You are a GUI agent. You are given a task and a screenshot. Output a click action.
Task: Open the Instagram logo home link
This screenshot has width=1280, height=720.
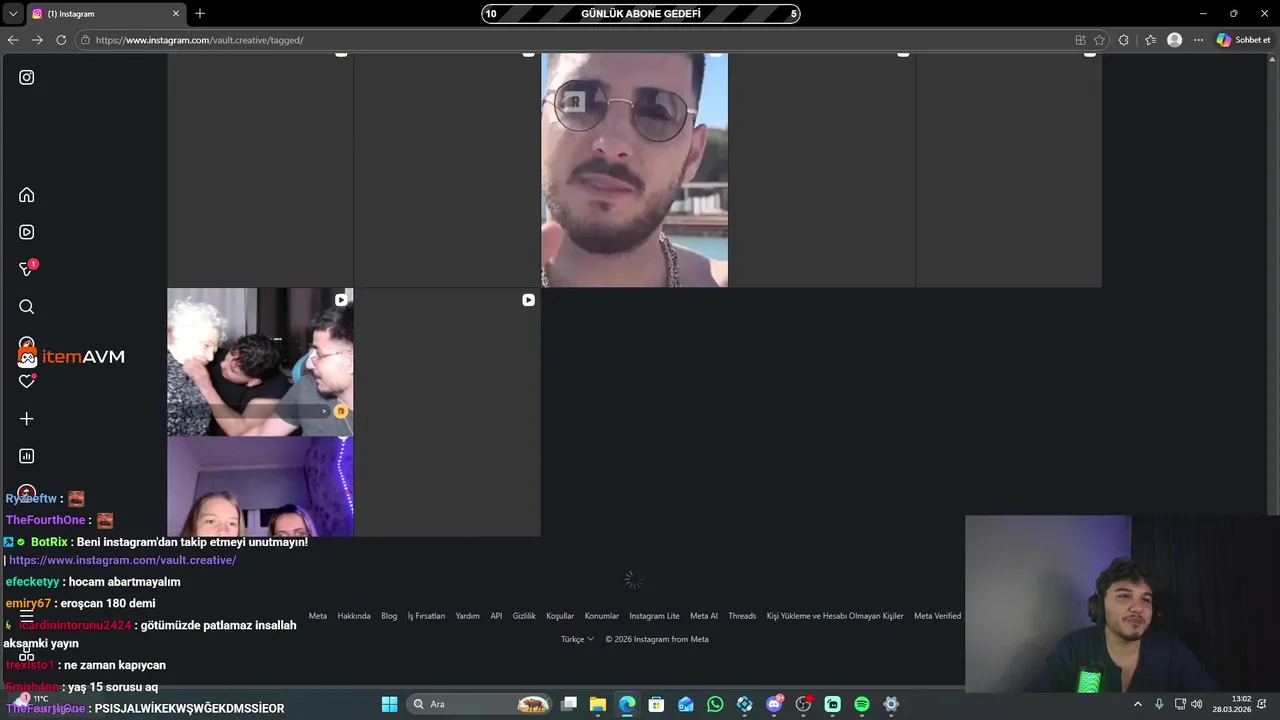[x=27, y=77]
